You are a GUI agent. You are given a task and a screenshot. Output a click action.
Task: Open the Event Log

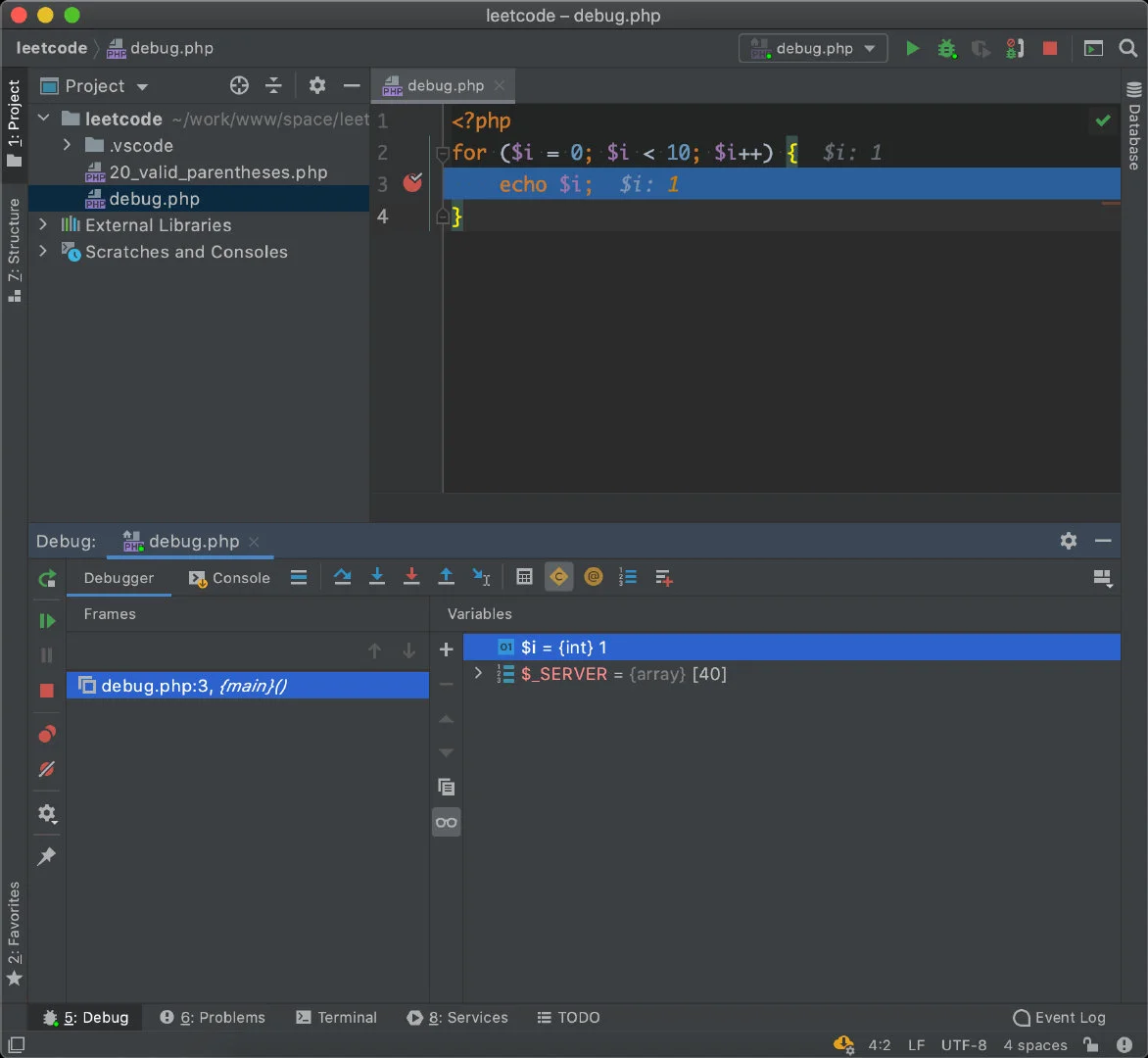coord(1059,1017)
